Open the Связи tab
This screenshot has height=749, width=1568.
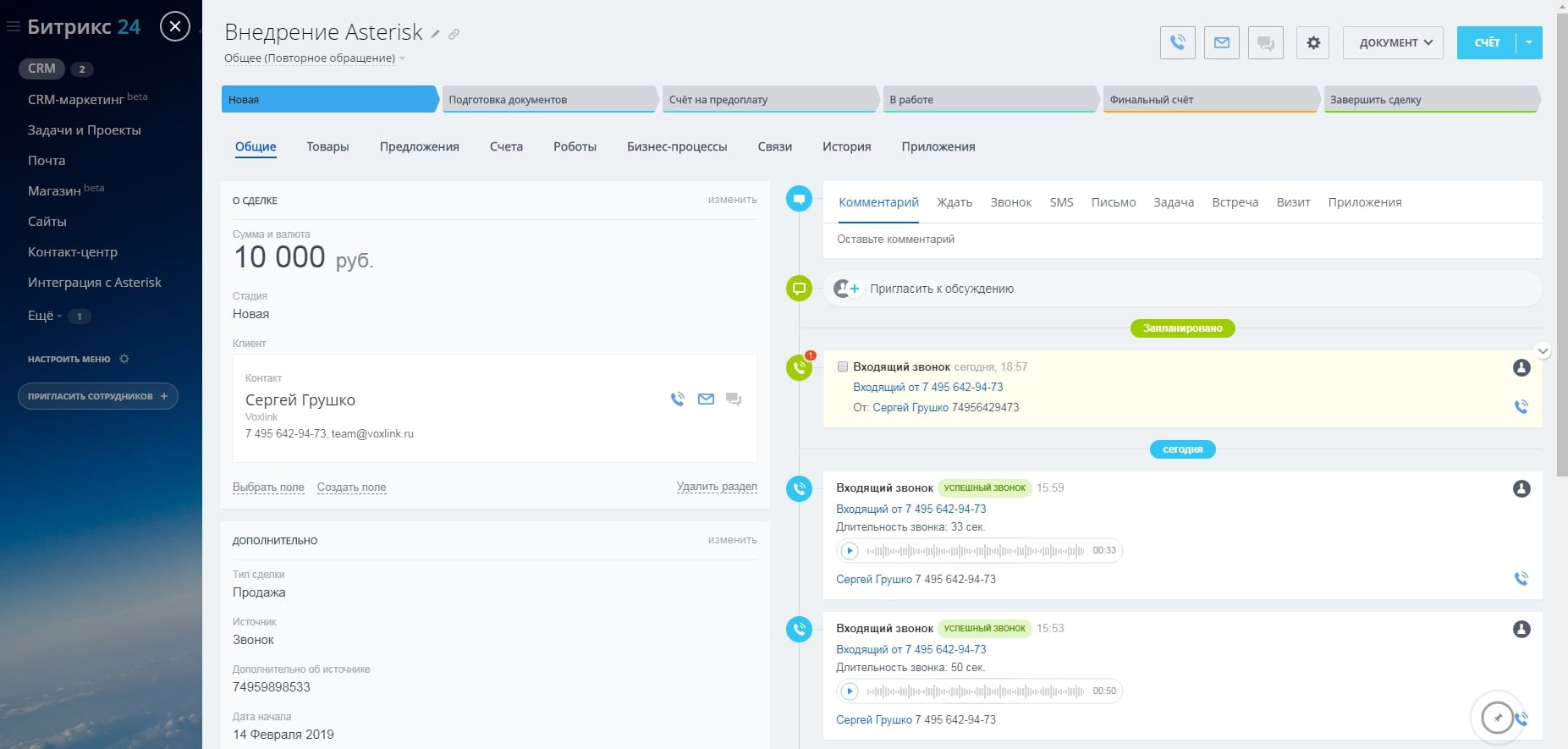(774, 146)
